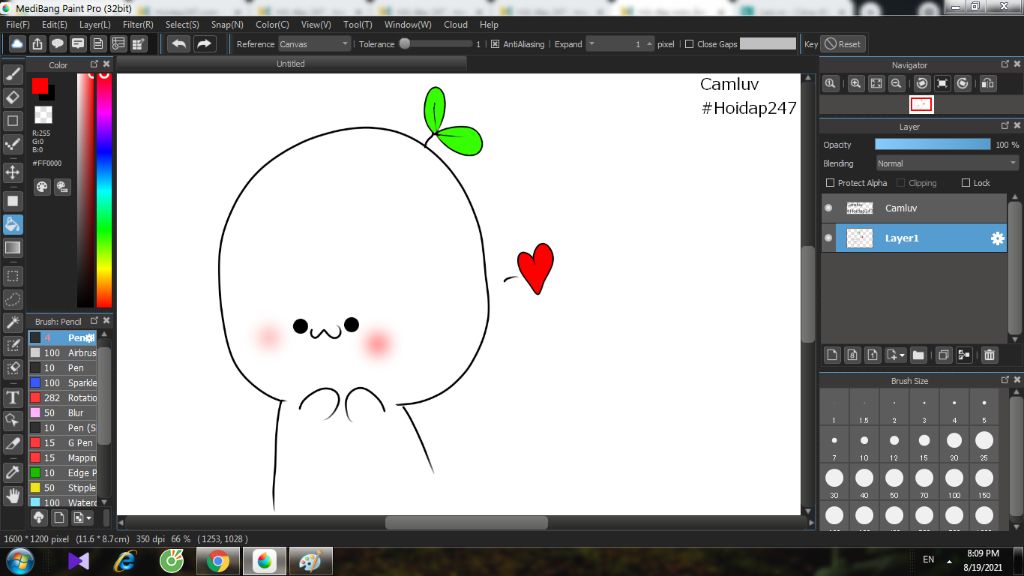The height and width of the screenshot is (576, 1024).
Task: Open the Select menu
Action: [182, 24]
